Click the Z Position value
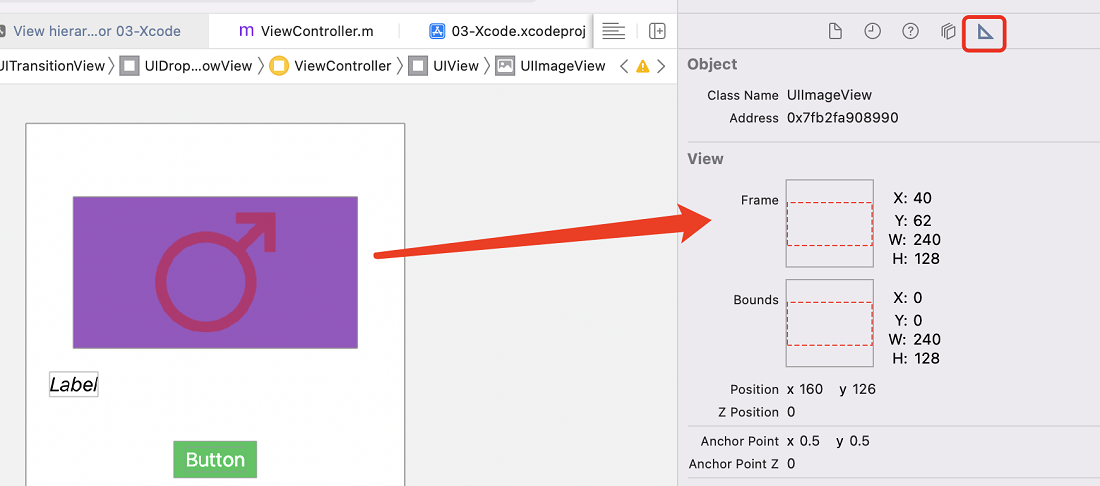The image size is (1100, 486). tap(791, 412)
